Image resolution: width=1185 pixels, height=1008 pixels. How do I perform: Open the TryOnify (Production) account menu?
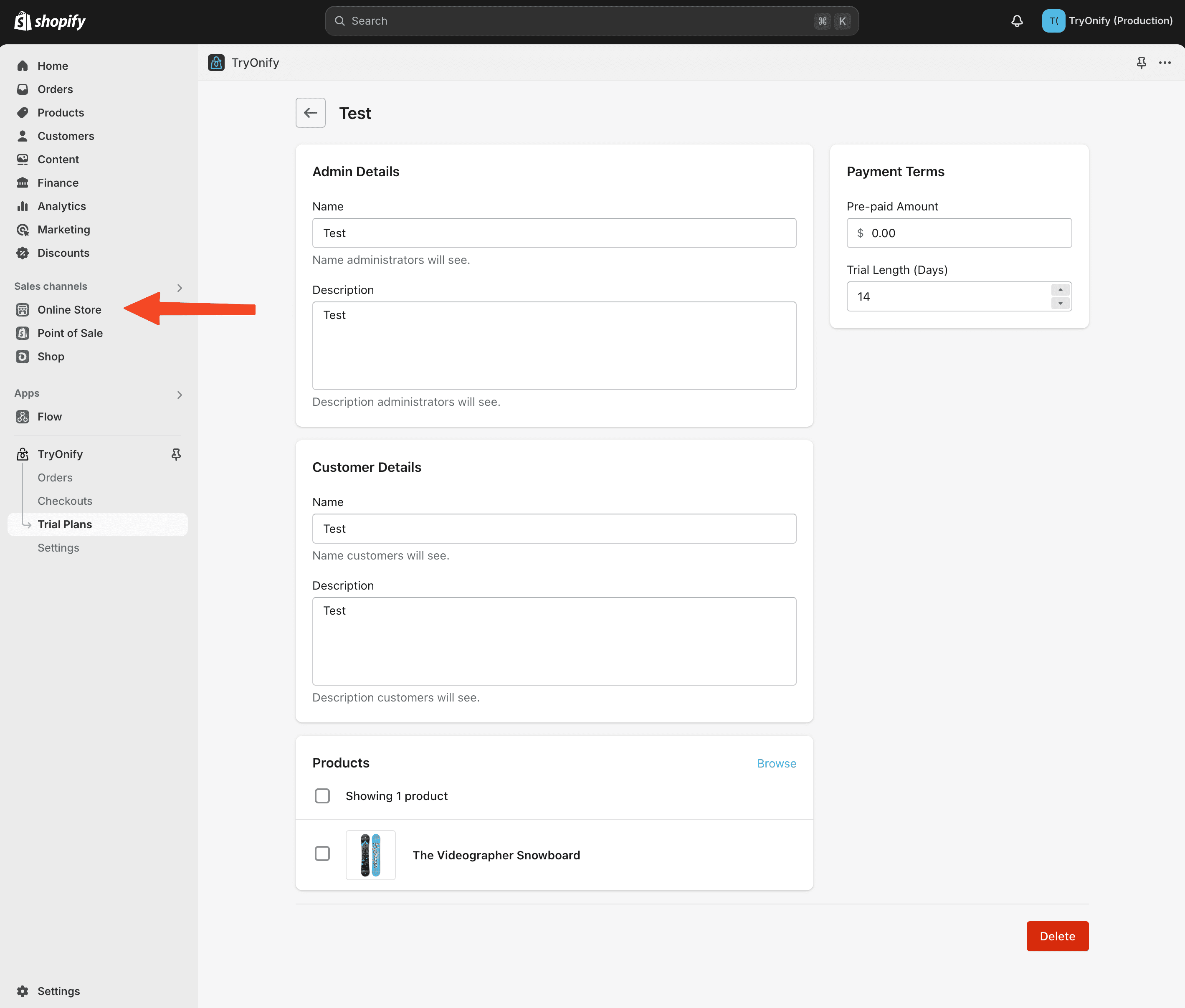tap(1107, 21)
